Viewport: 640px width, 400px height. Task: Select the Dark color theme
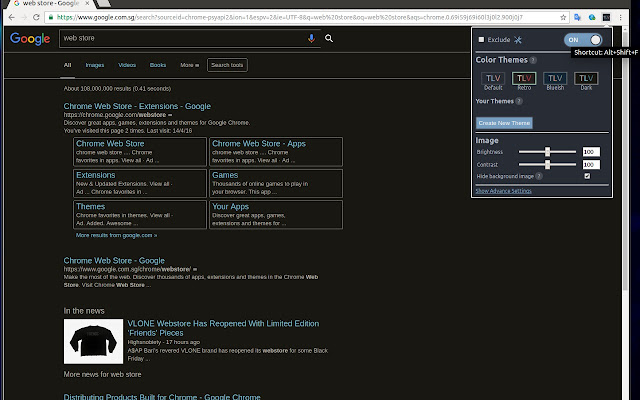click(x=586, y=81)
